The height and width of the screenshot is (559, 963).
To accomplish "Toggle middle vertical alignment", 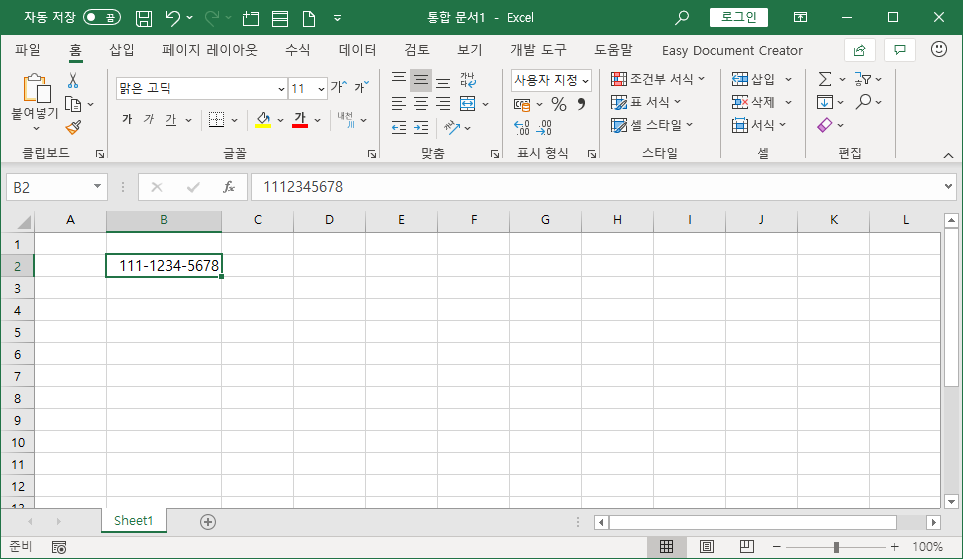I will point(421,80).
